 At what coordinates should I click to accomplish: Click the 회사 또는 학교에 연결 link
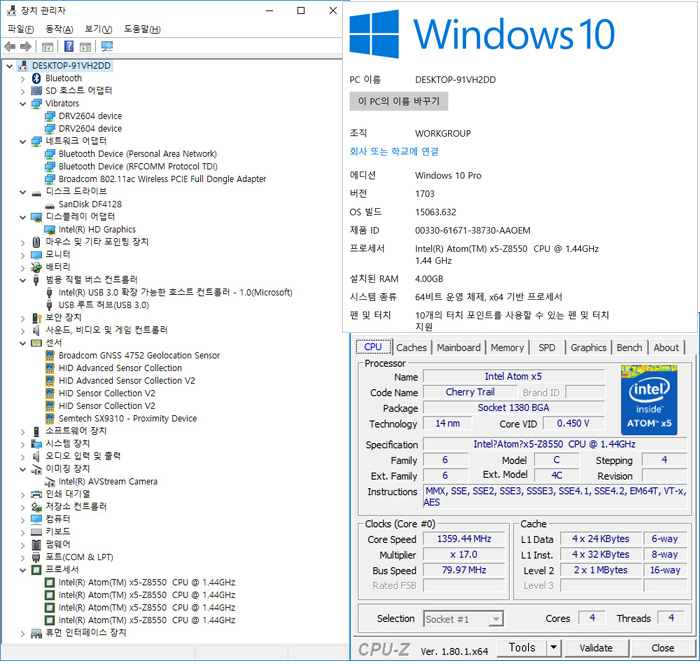[x=394, y=151]
